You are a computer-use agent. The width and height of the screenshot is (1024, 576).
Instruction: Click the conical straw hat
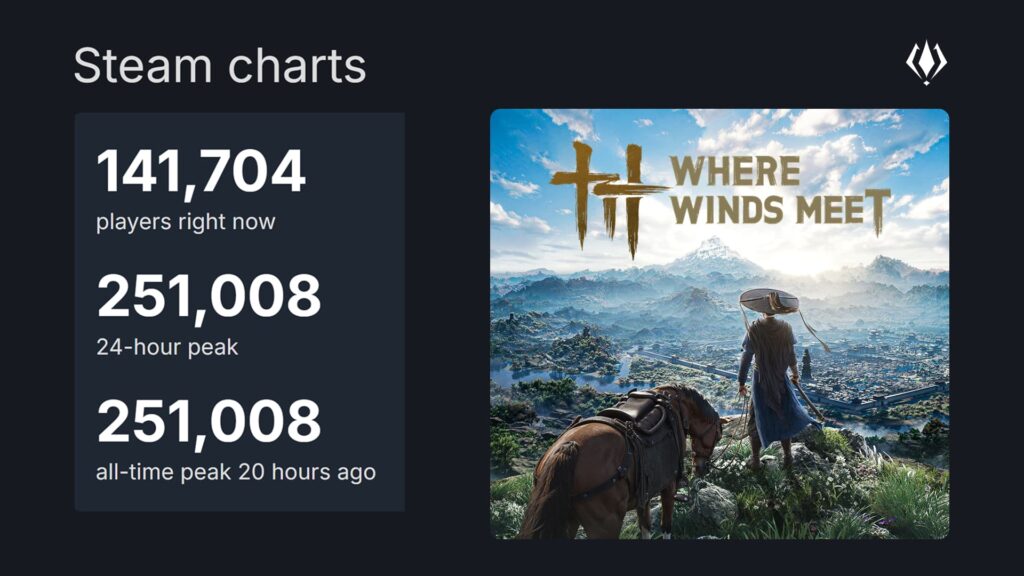pyautogui.click(x=769, y=299)
